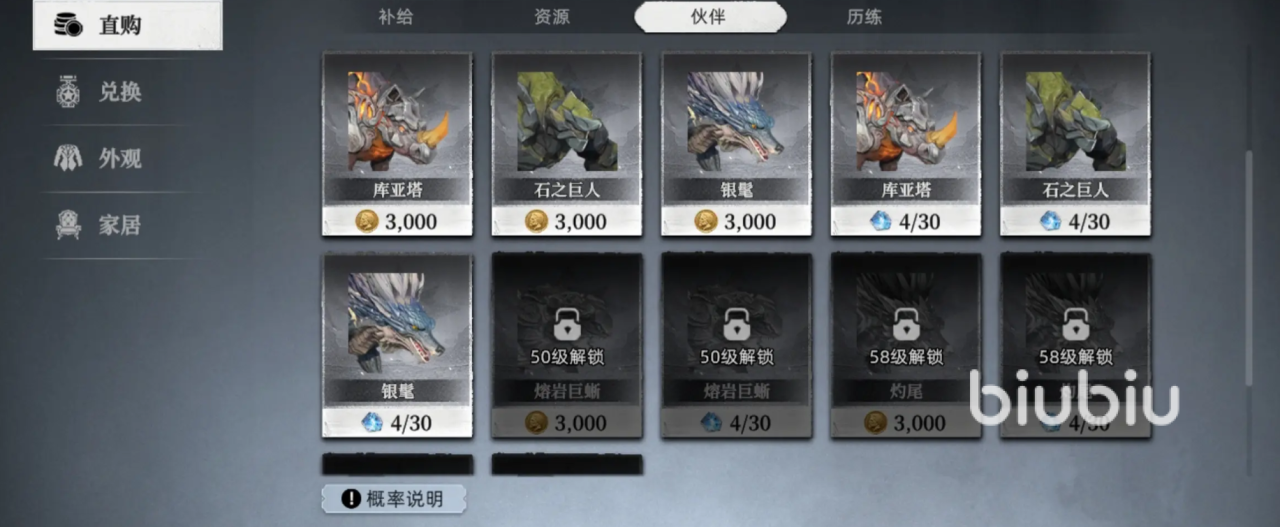Switch to the 历练 tab

(x=864, y=17)
